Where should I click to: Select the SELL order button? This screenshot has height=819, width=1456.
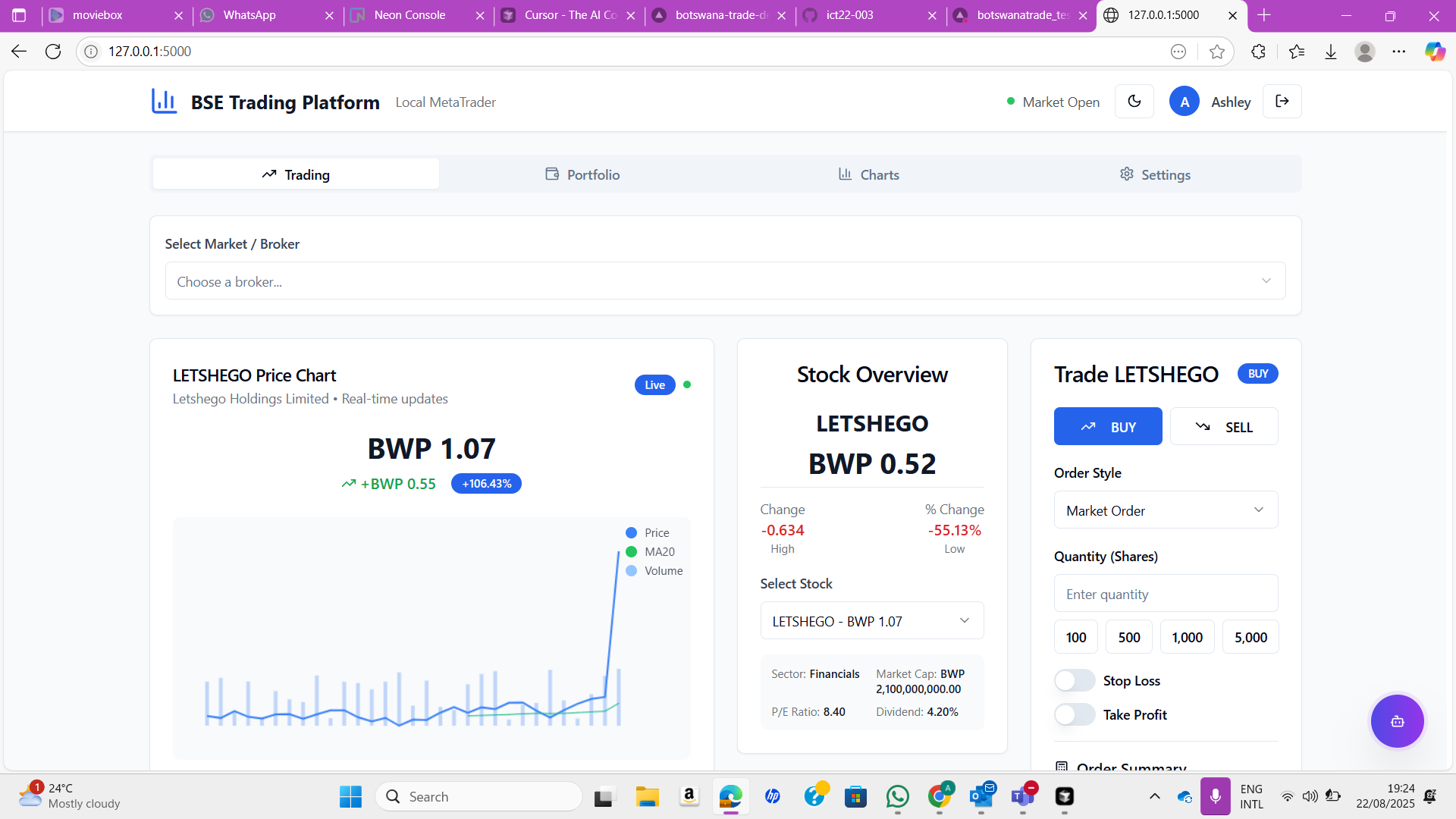(x=1223, y=427)
